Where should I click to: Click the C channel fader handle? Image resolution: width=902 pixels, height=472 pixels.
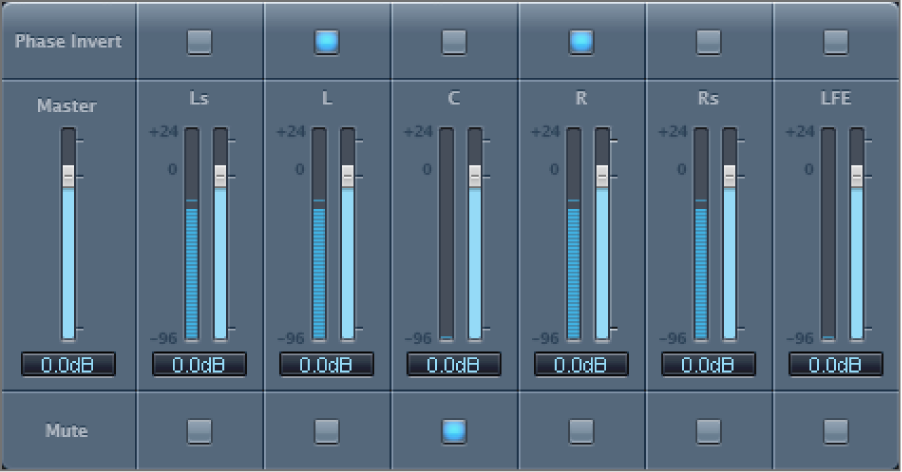point(475,176)
